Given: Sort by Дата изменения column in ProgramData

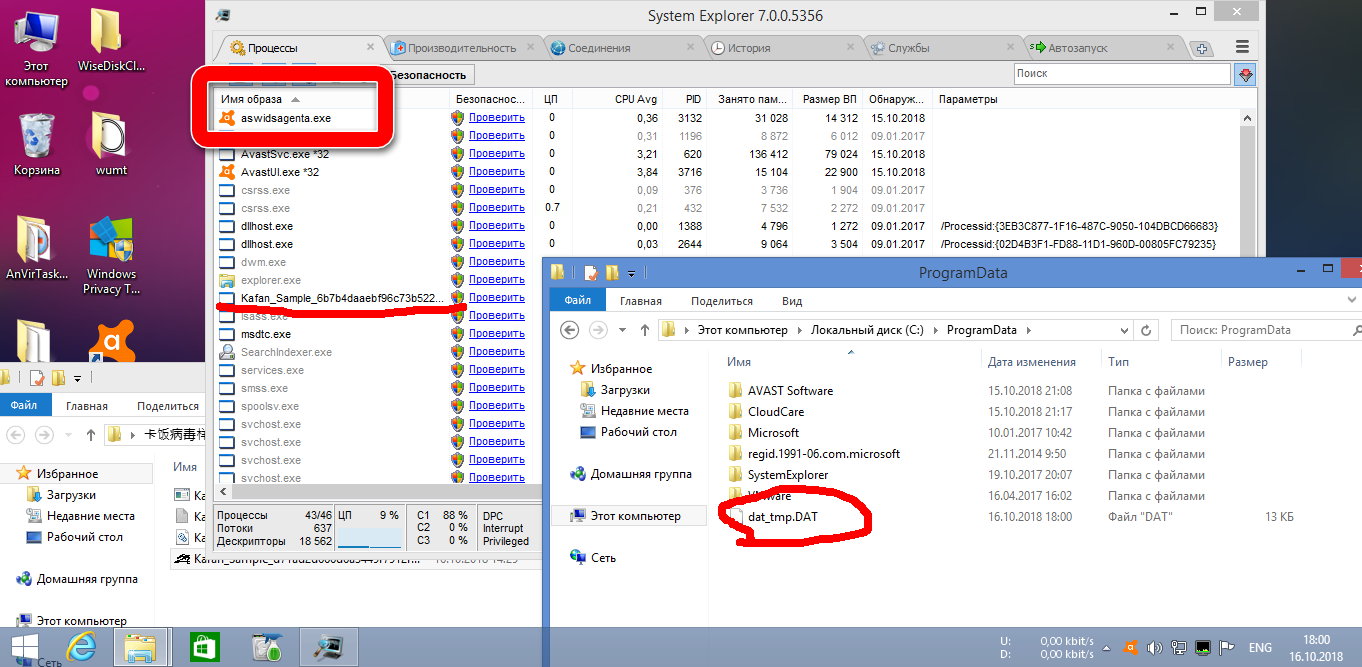Looking at the screenshot, I should tap(1031, 362).
